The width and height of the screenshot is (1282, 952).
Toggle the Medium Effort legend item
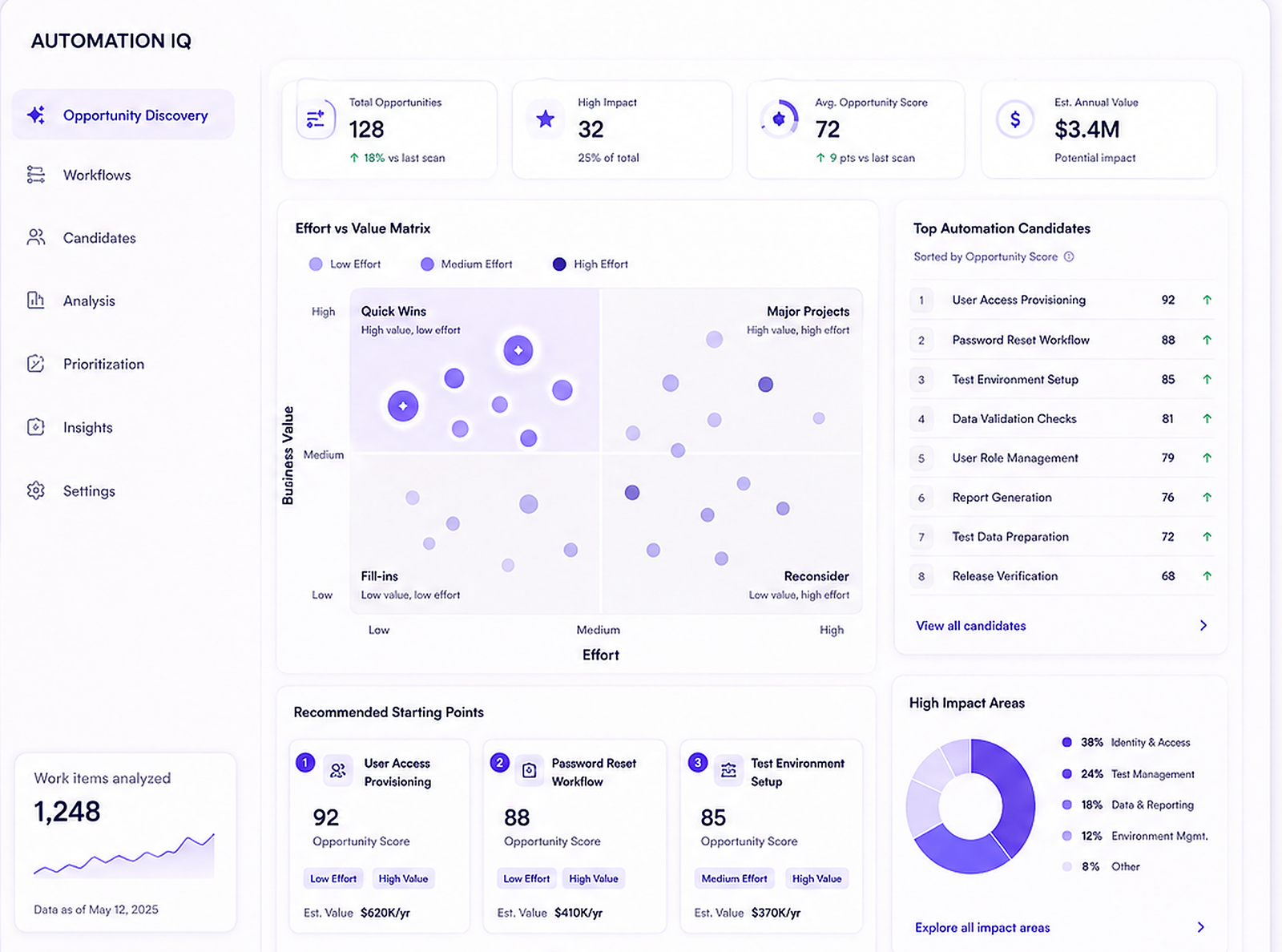(x=466, y=264)
